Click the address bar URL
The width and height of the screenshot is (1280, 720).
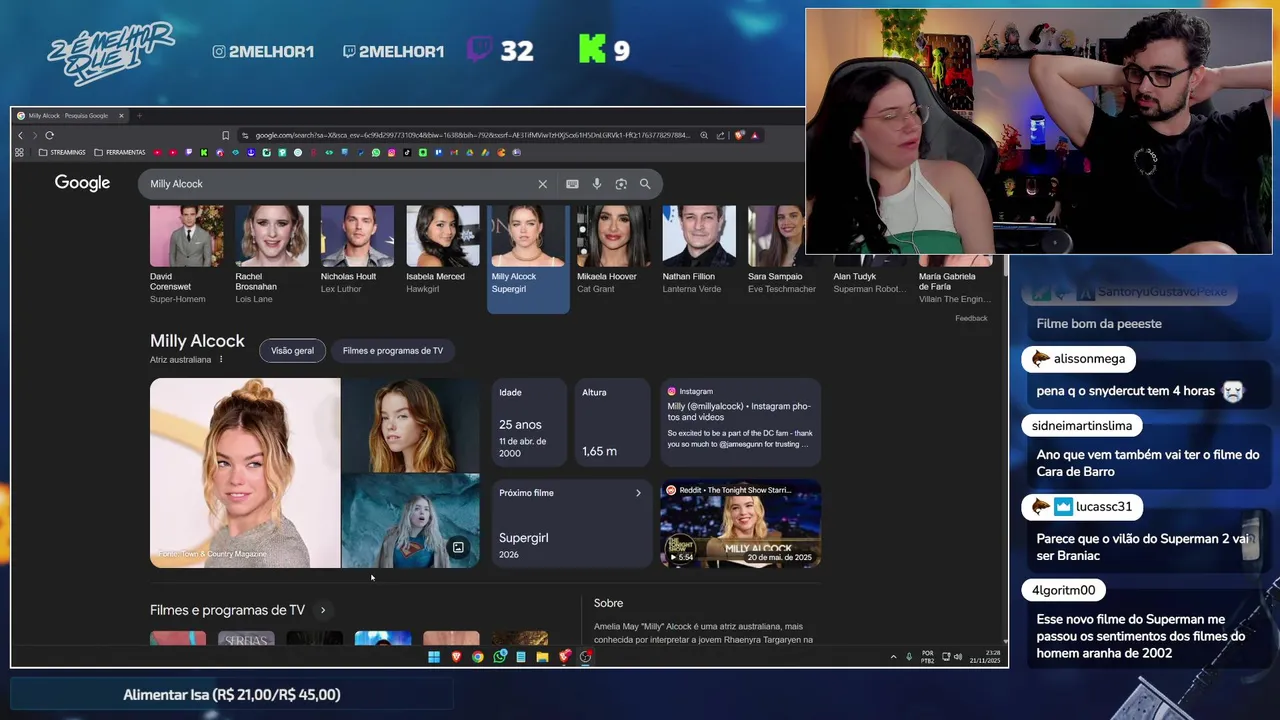[472, 135]
